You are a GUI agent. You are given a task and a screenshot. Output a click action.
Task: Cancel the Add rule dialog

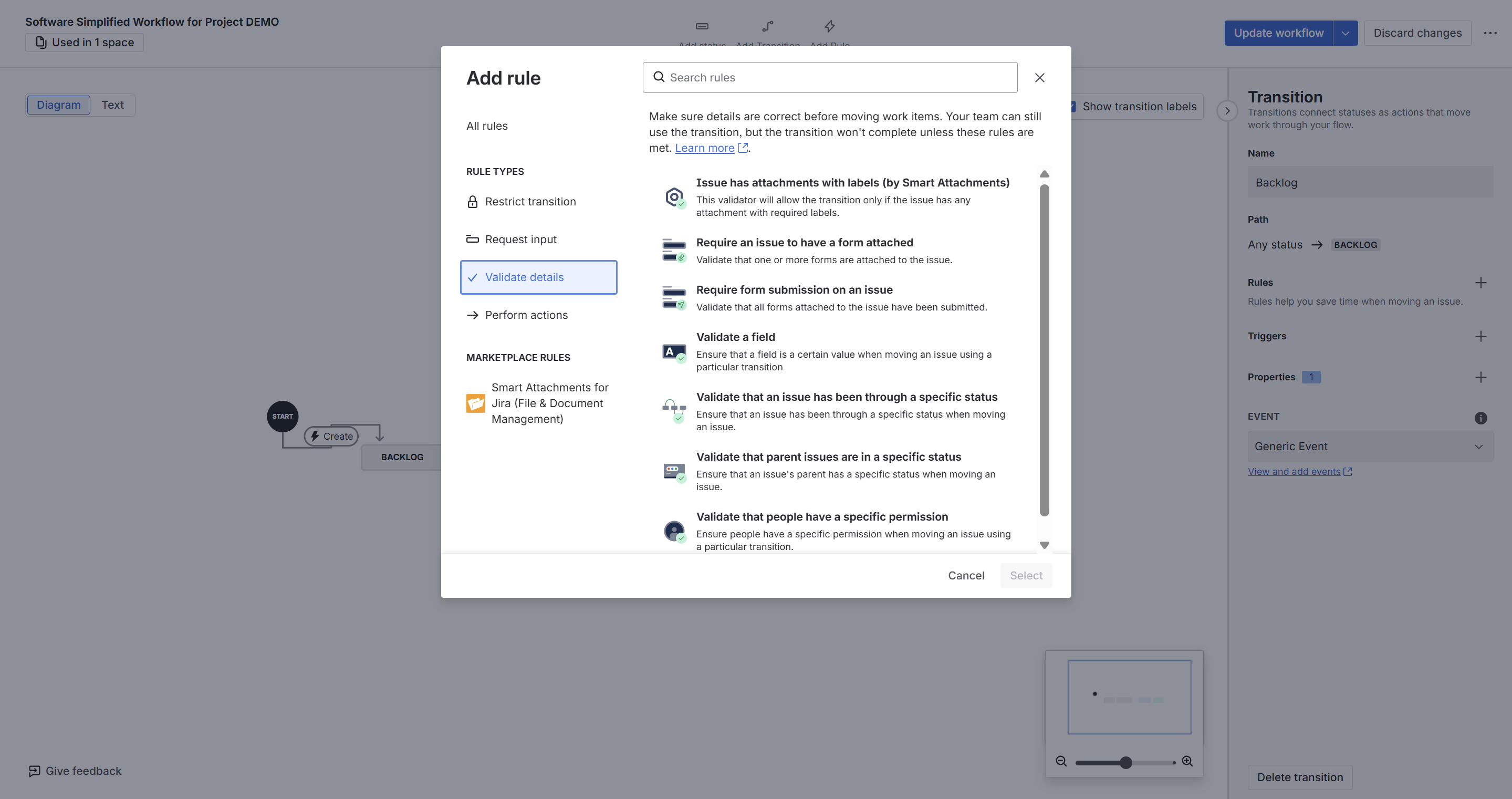click(x=965, y=576)
